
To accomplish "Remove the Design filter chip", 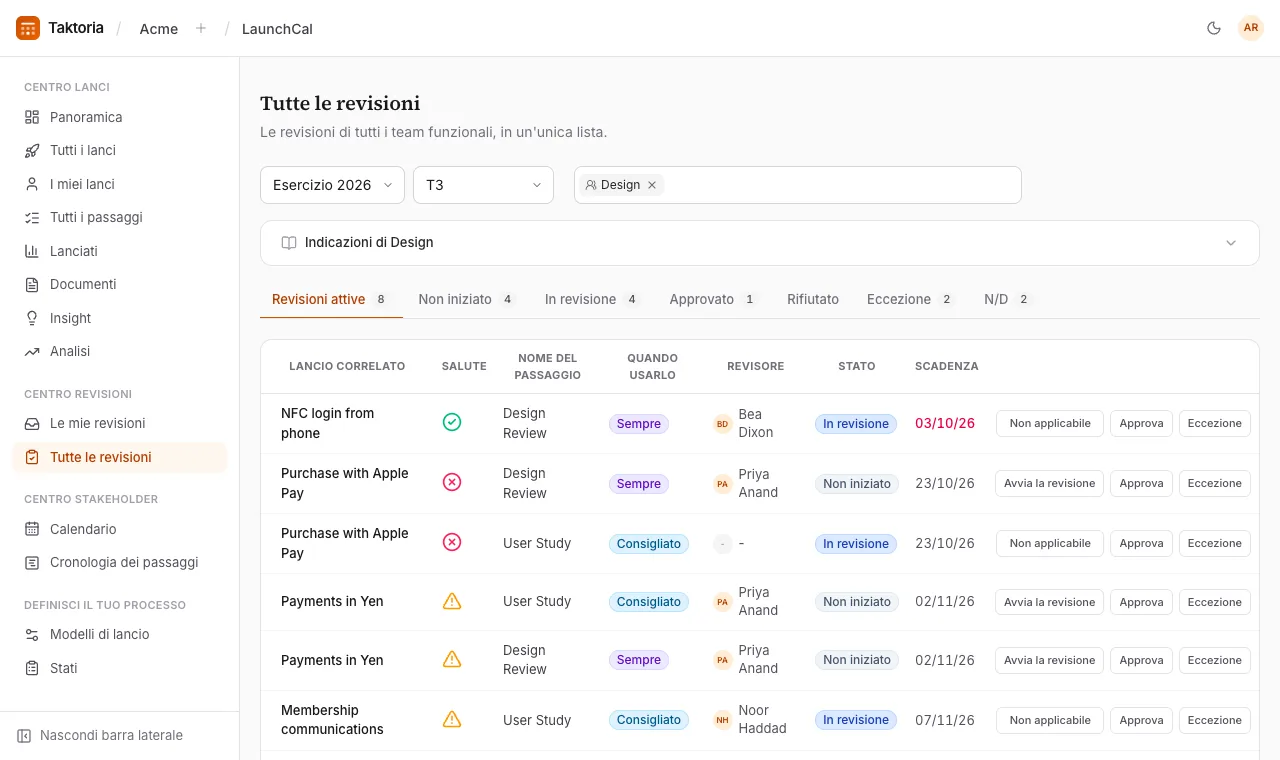I will [x=652, y=185].
